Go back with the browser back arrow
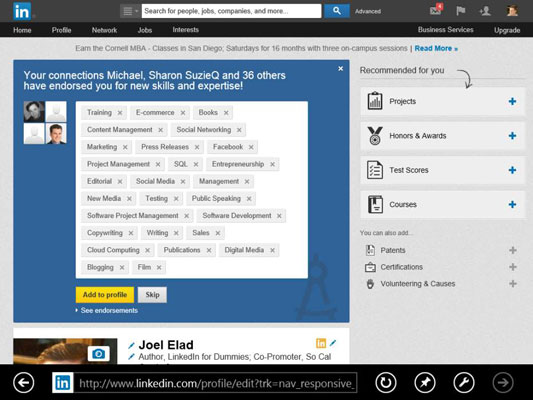Screen dimensions: 533x400 coord(23,383)
